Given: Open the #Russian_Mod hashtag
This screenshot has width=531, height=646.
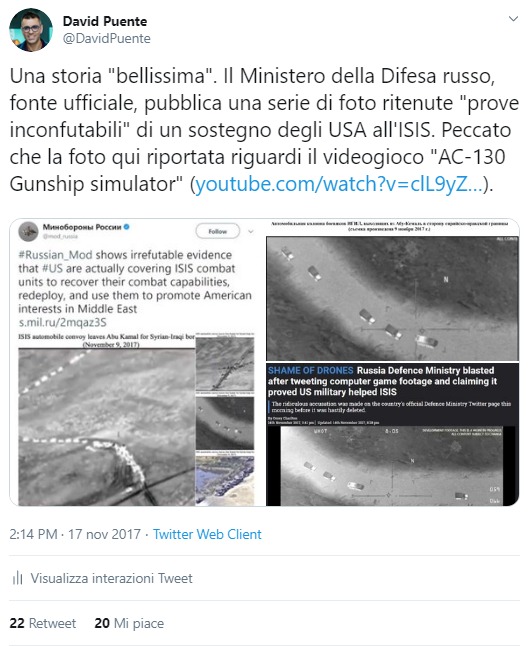Looking at the screenshot, I should point(55,255).
